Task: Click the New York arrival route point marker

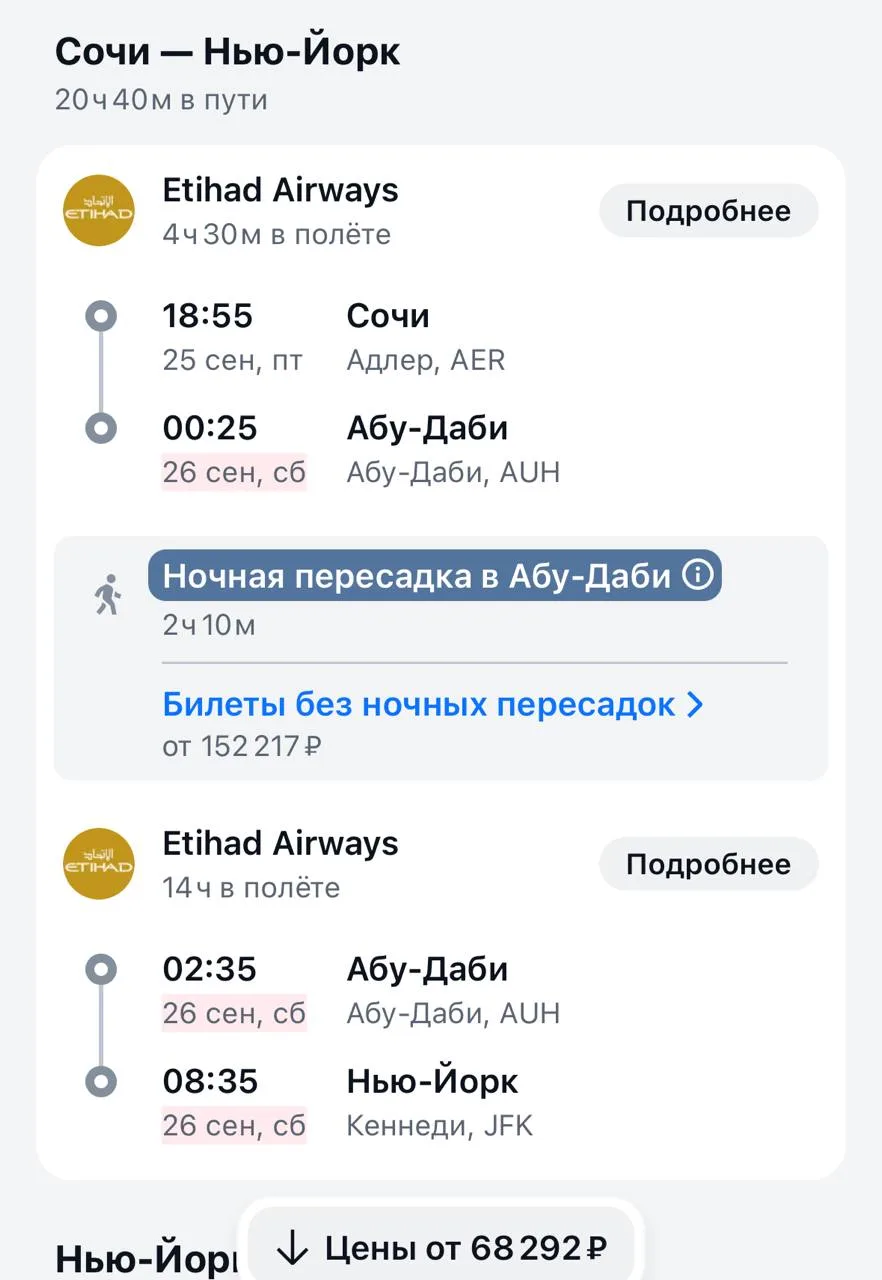Action: coord(101,1081)
